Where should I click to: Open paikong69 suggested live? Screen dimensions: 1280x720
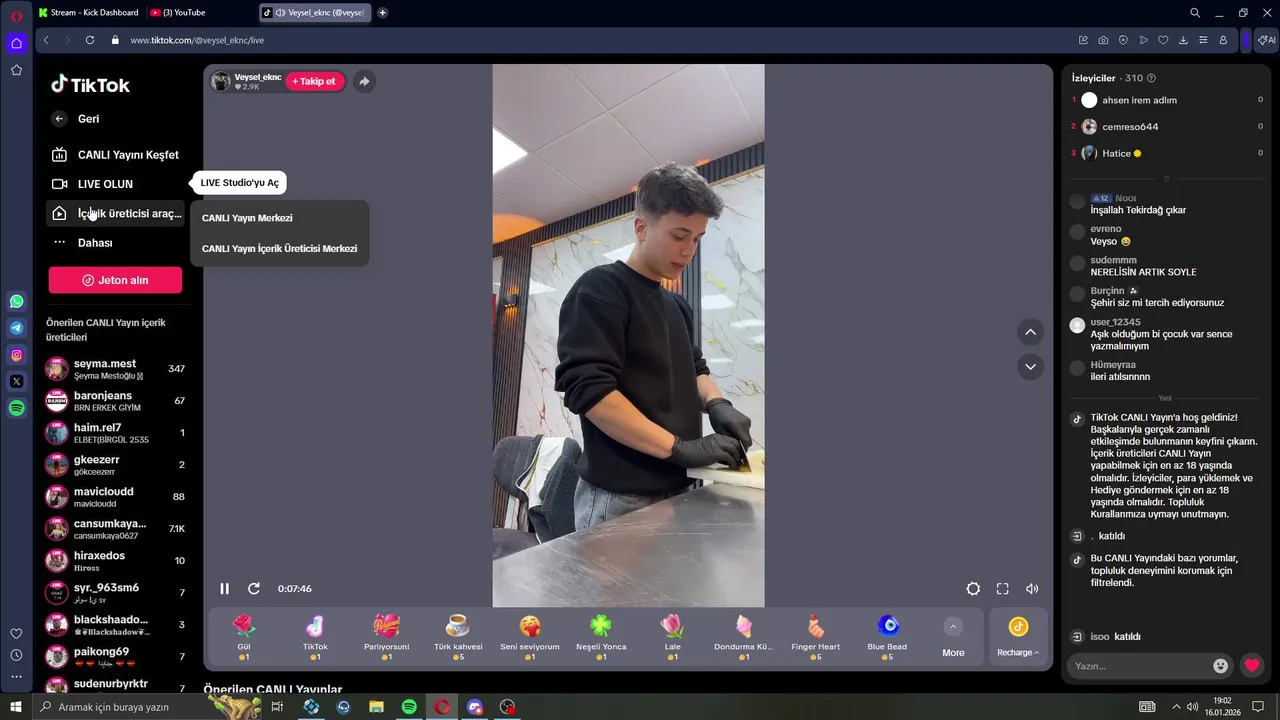pyautogui.click(x=115, y=657)
